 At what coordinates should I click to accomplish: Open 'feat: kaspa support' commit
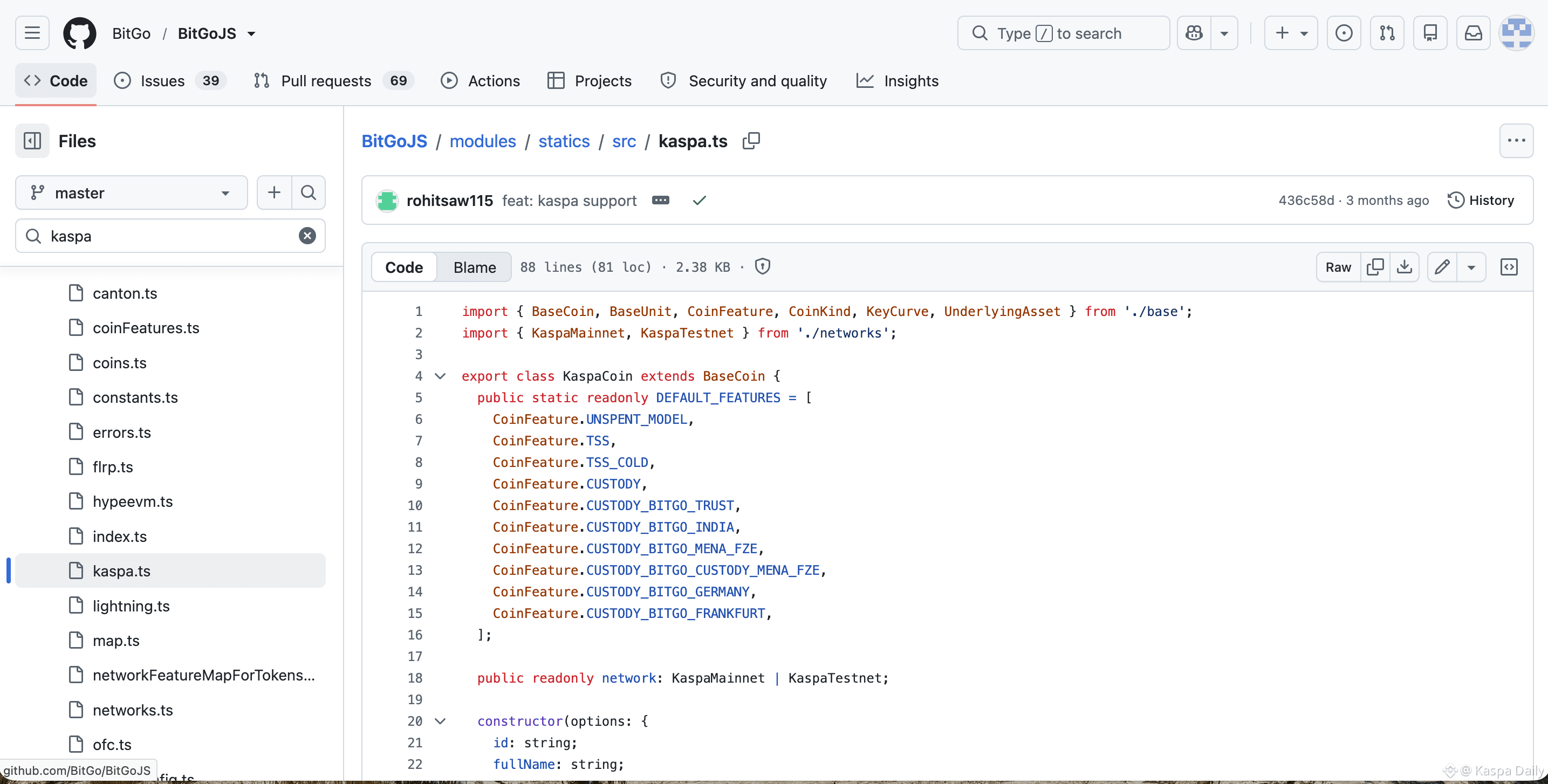569,201
